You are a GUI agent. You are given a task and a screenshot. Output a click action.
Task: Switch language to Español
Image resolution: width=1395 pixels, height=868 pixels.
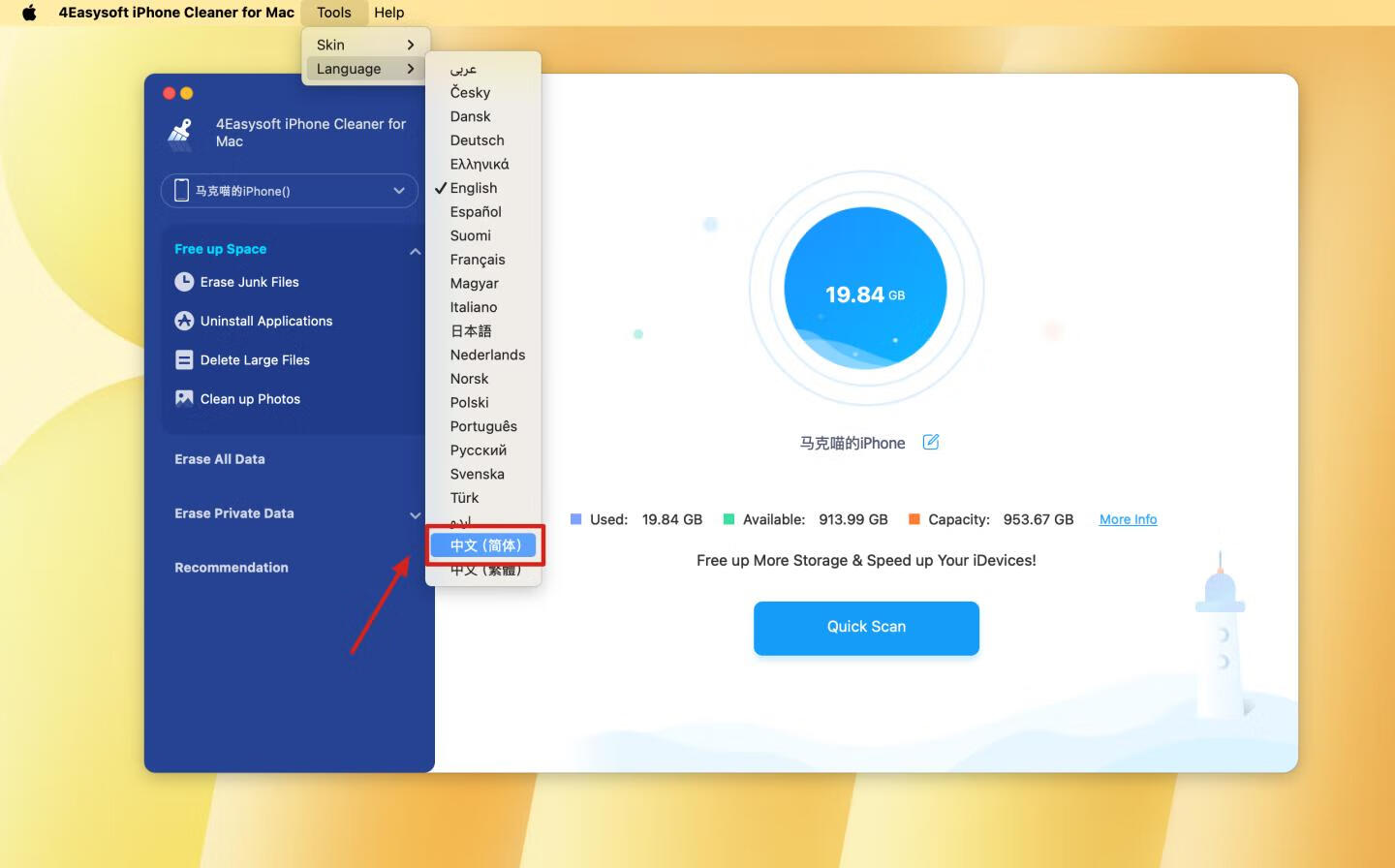pyautogui.click(x=483, y=212)
